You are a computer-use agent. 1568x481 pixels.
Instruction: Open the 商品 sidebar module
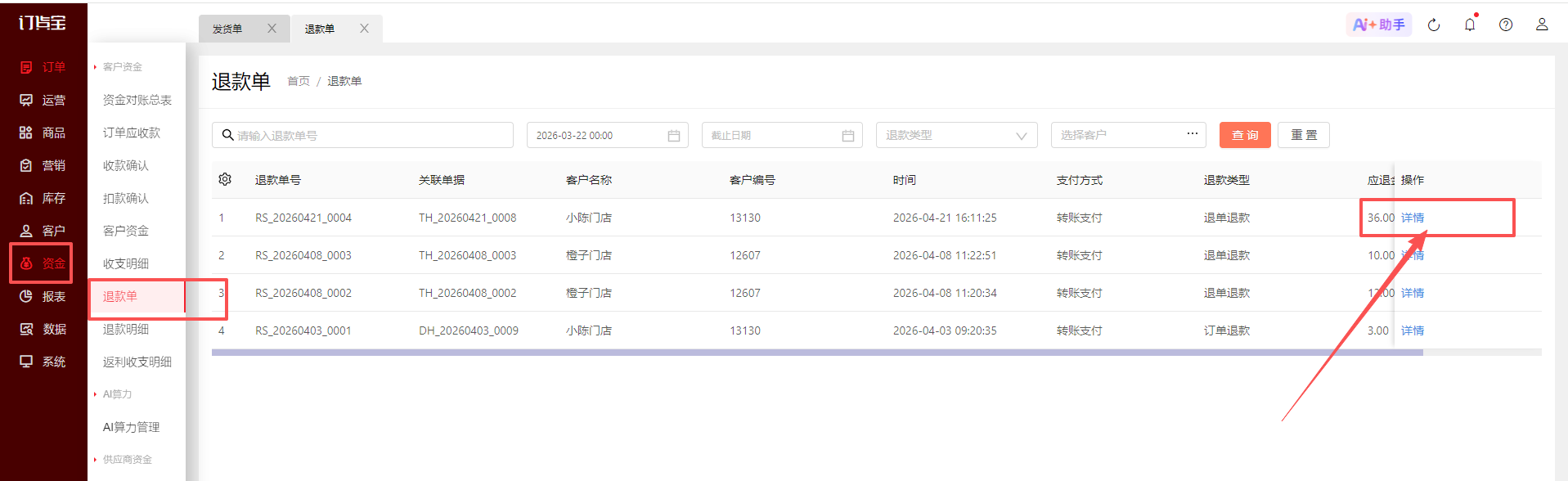pos(43,133)
